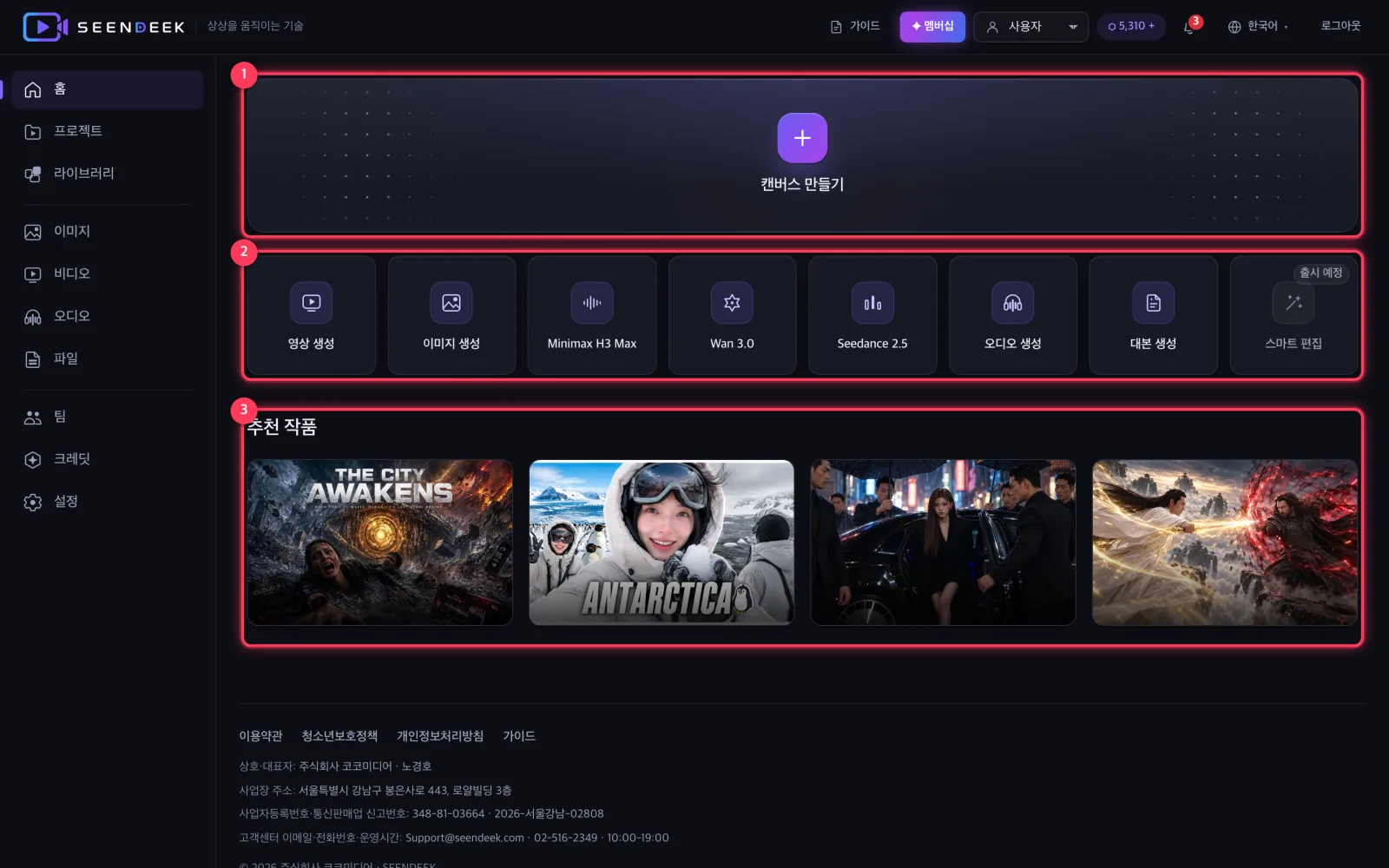Open the 청소년보호정책 footer link
Viewport: 1389px width, 868px height.
click(339, 736)
